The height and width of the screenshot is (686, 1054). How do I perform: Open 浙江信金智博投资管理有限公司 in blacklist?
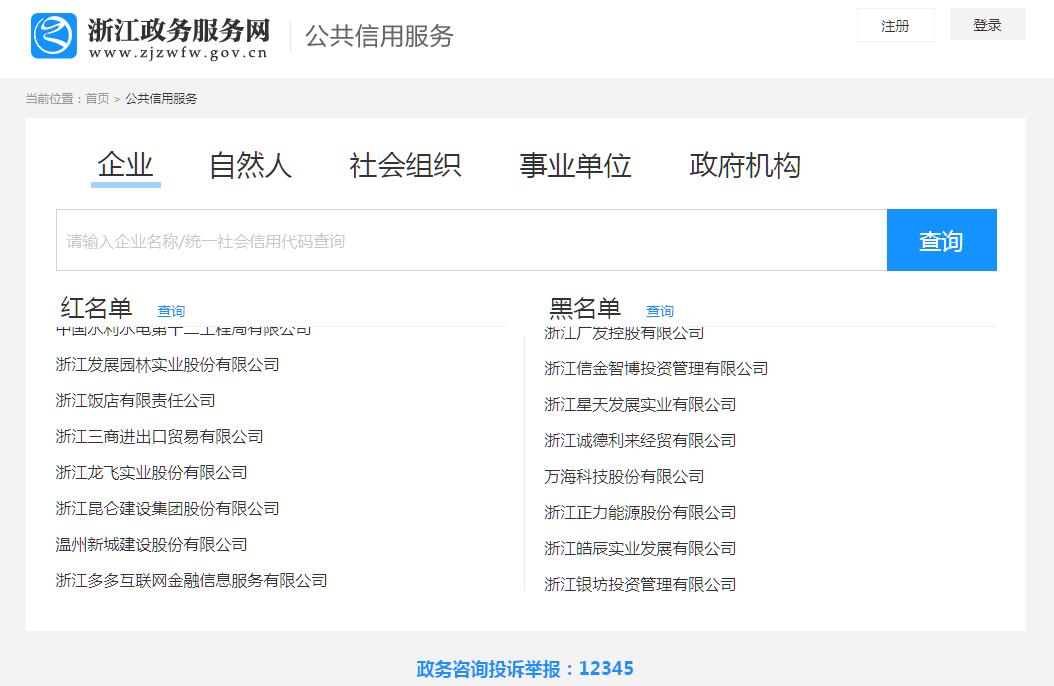(656, 369)
